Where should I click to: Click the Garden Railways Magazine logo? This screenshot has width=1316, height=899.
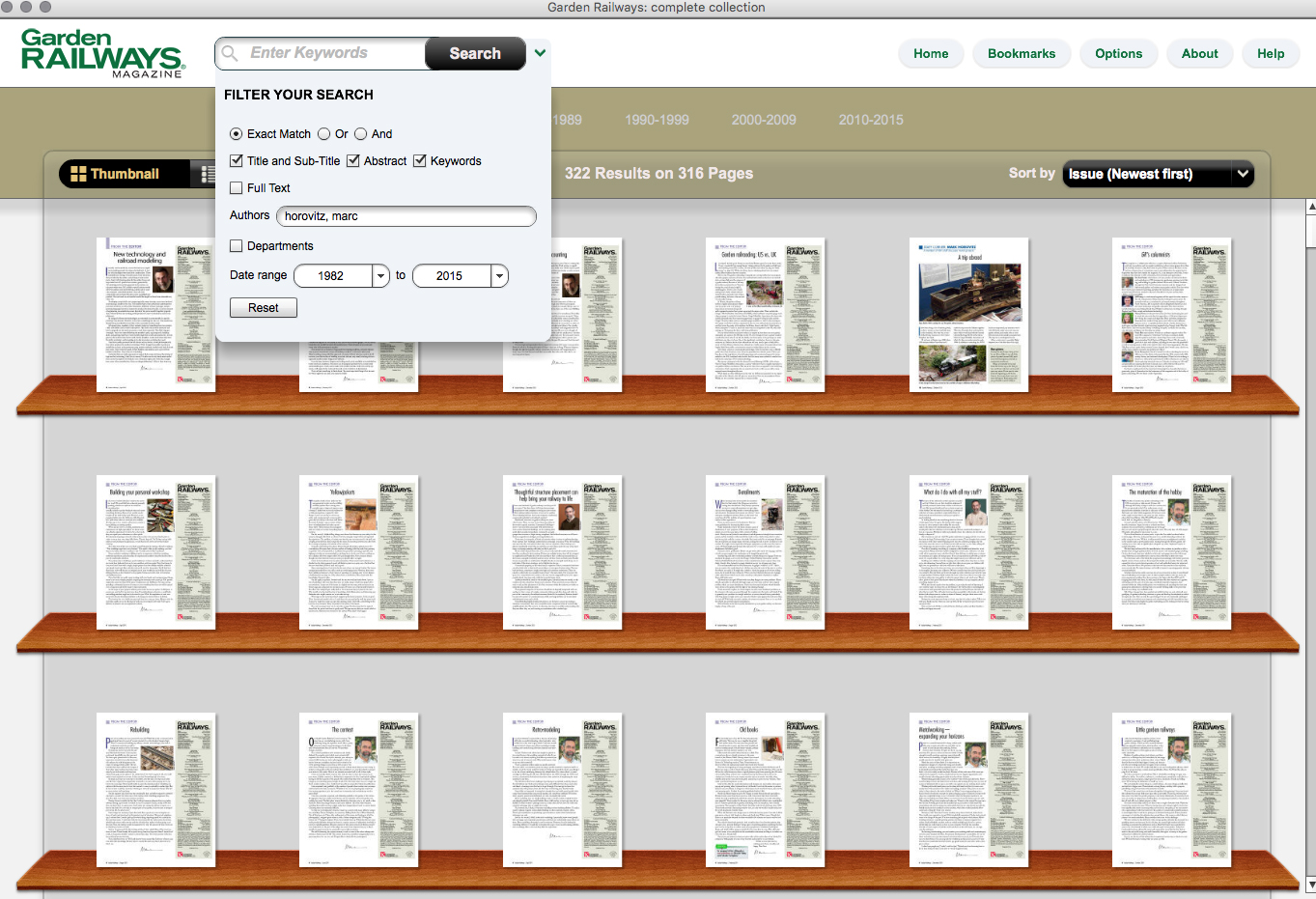tap(102, 53)
